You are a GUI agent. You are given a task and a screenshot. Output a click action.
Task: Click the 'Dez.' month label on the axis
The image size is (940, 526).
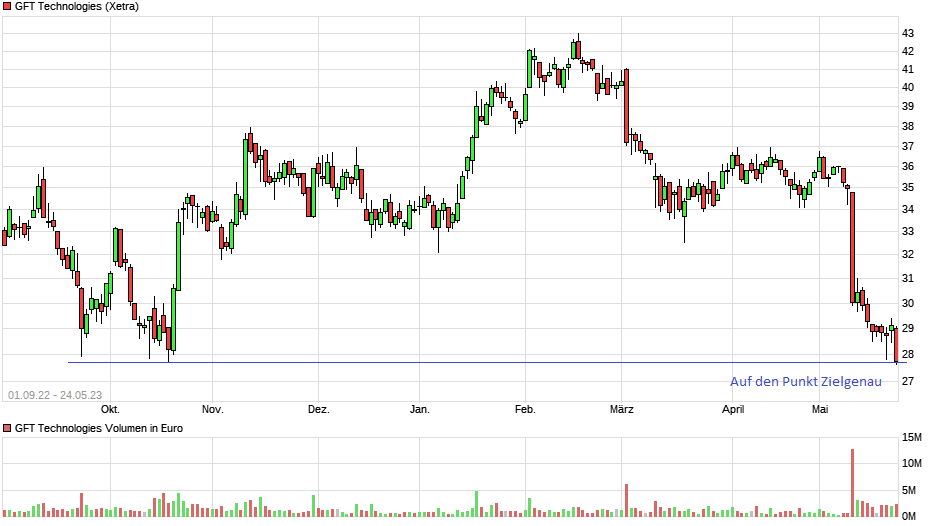point(319,410)
